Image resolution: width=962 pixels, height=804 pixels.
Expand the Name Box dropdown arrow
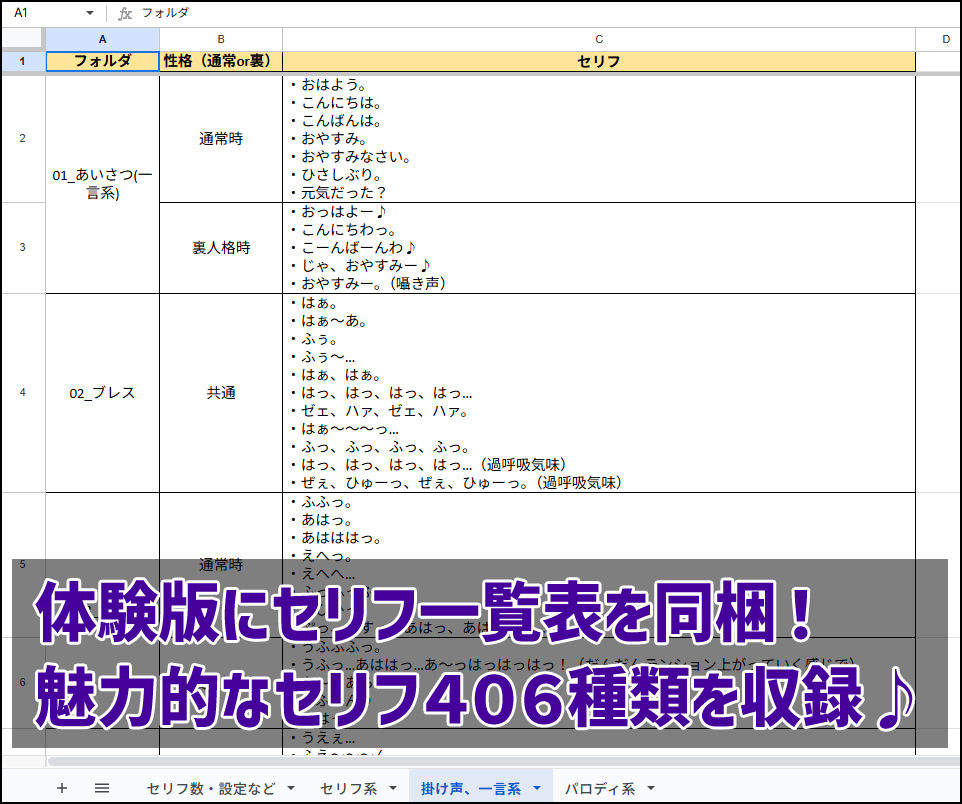90,13
